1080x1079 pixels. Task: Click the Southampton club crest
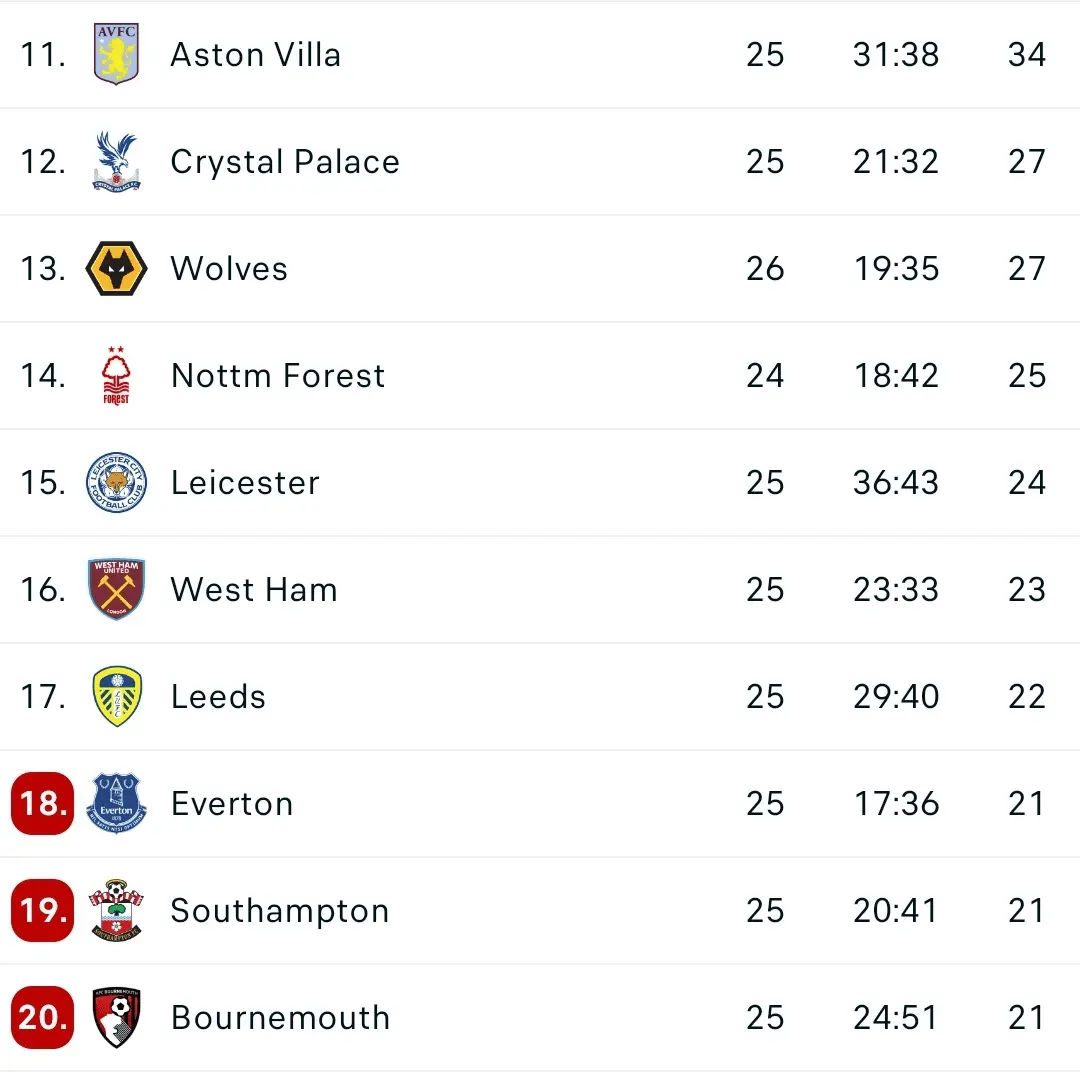click(116, 910)
